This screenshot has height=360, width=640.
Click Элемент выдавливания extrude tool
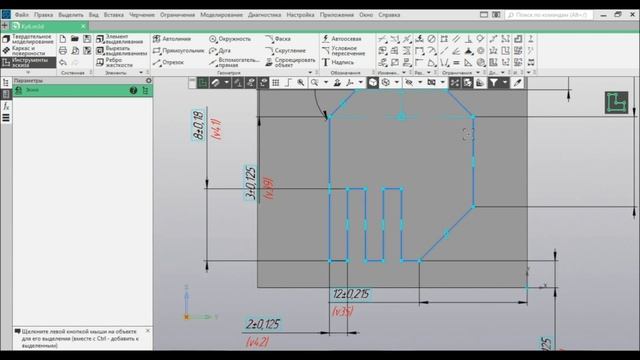pos(120,39)
